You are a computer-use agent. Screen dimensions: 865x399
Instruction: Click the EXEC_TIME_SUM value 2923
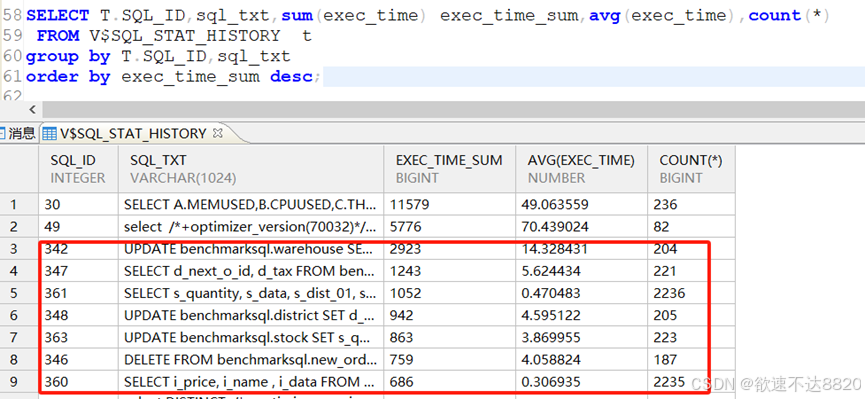click(x=450, y=249)
